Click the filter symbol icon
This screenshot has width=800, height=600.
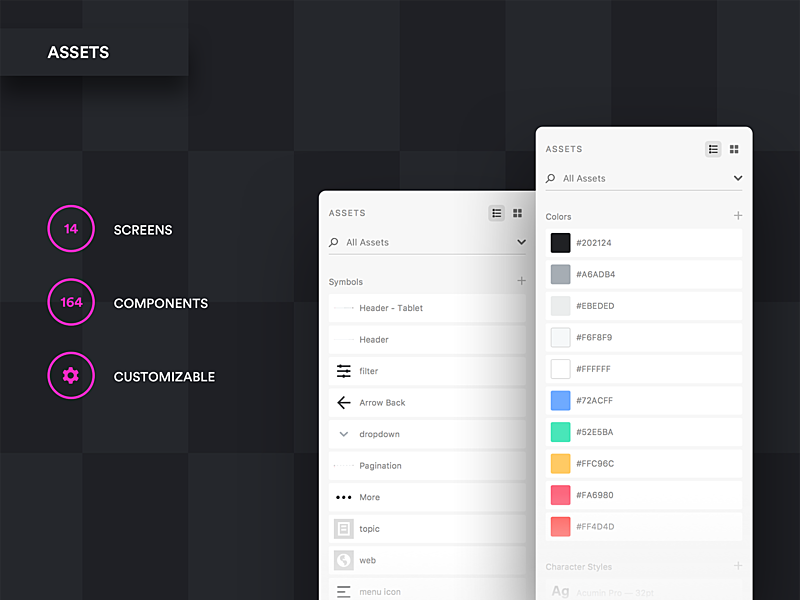tap(343, 371)
